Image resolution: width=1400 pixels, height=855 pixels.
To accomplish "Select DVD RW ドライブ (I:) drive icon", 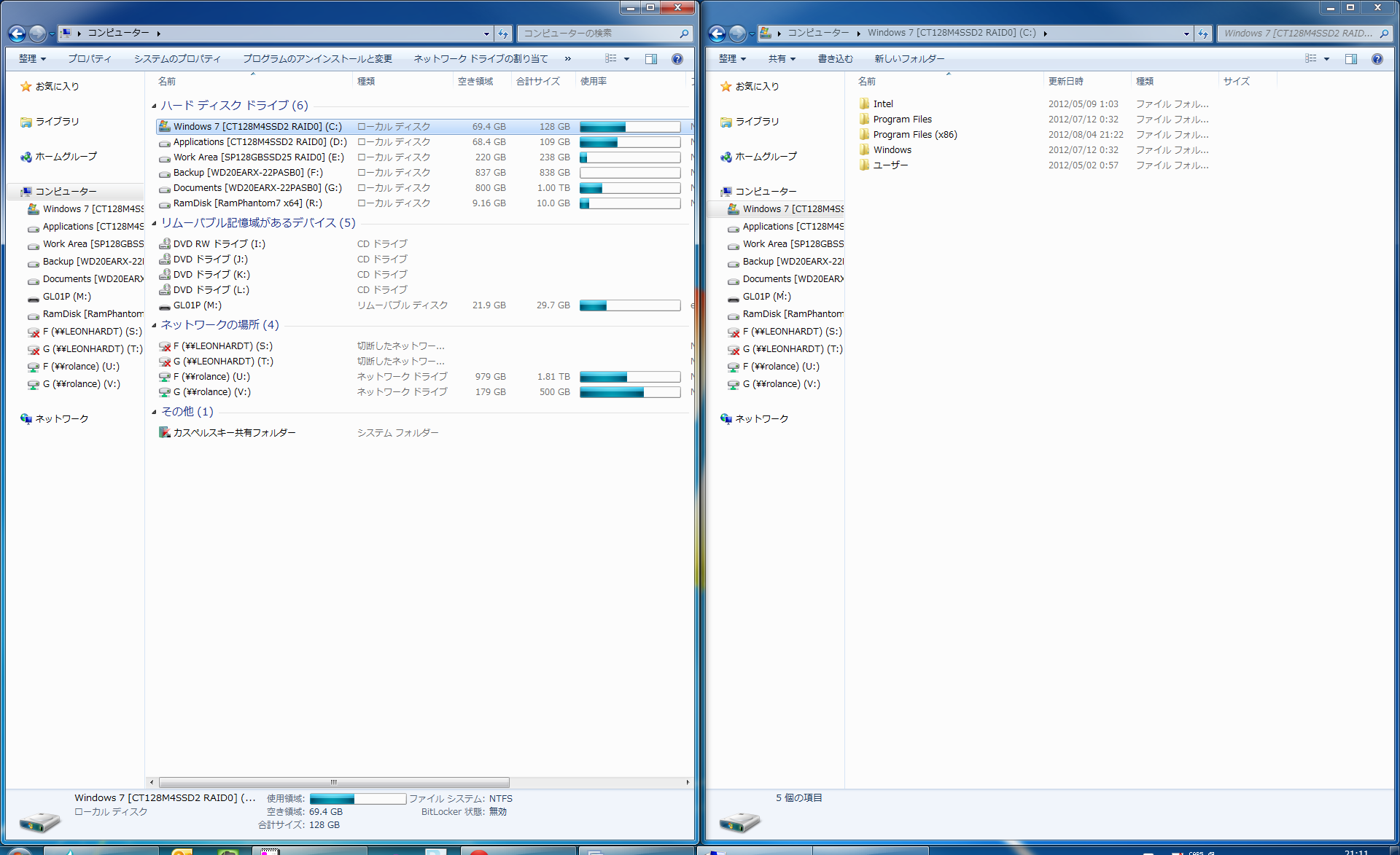I will point(165,243).
